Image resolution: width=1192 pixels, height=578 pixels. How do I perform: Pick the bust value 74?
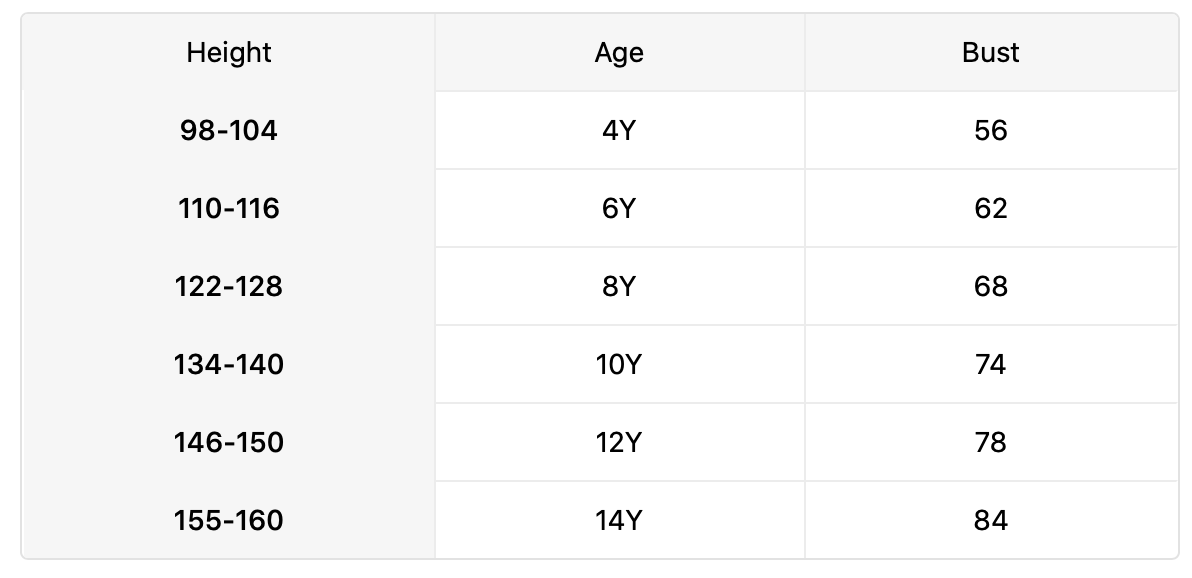pyautogui.click(x=990, y=365)
